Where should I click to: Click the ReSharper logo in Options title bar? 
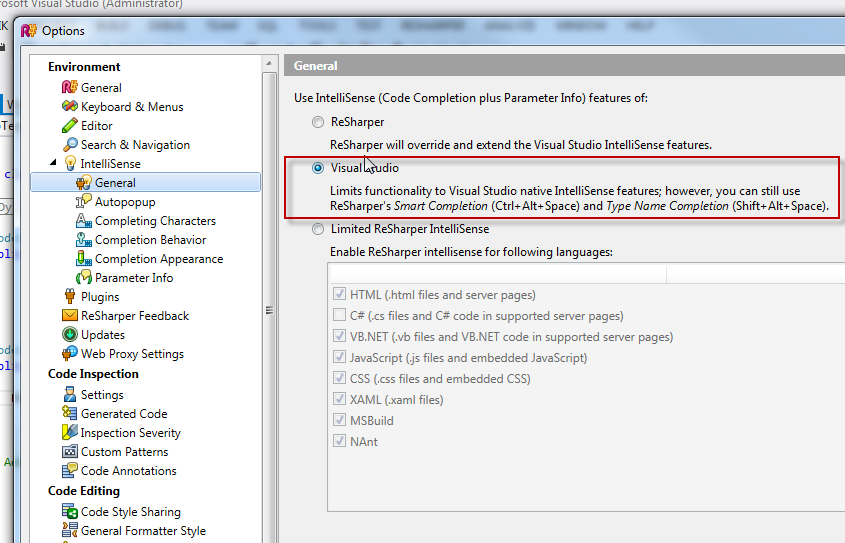[x=29, y=31]
